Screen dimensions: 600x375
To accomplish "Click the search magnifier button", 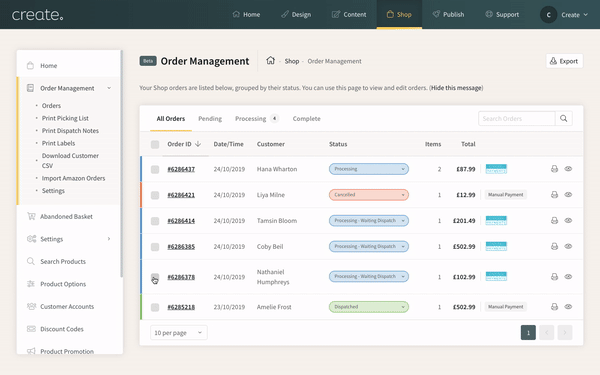I will tap(564, 119).
